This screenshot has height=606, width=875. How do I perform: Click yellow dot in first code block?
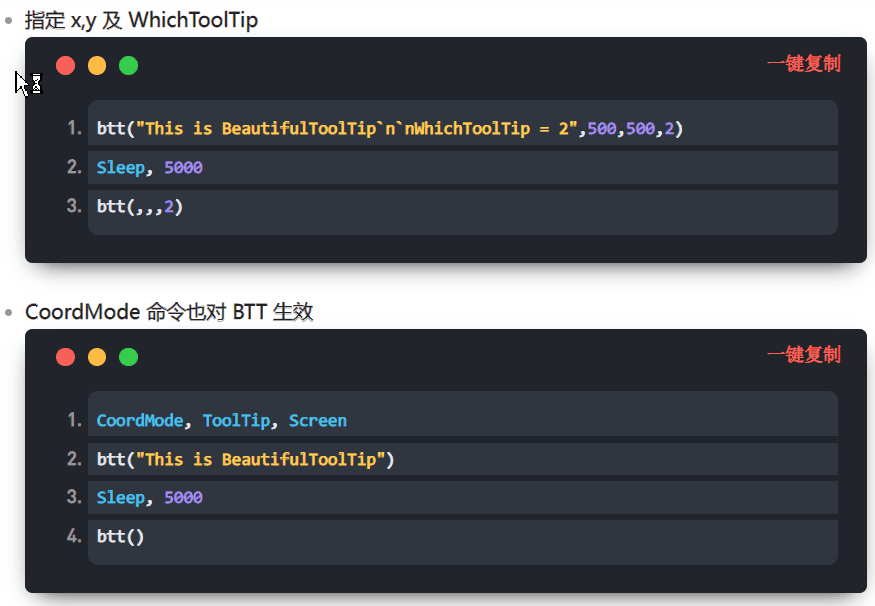tap(97, 66)
